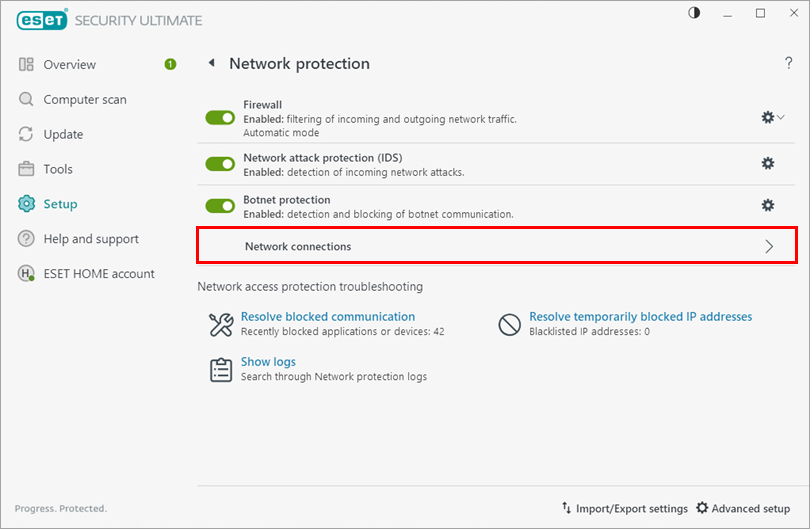Viewport: 810px width, 529px height.
Task: Disable the Firewall toggle
Action: click(x=220, y=118)
